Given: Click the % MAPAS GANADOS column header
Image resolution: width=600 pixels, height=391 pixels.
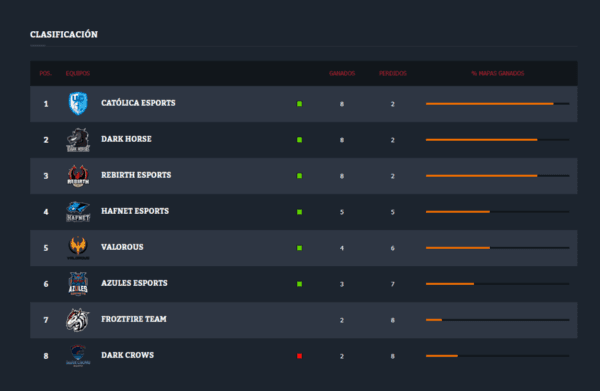Looking at the screenshot, I should [x=497, y=73].
